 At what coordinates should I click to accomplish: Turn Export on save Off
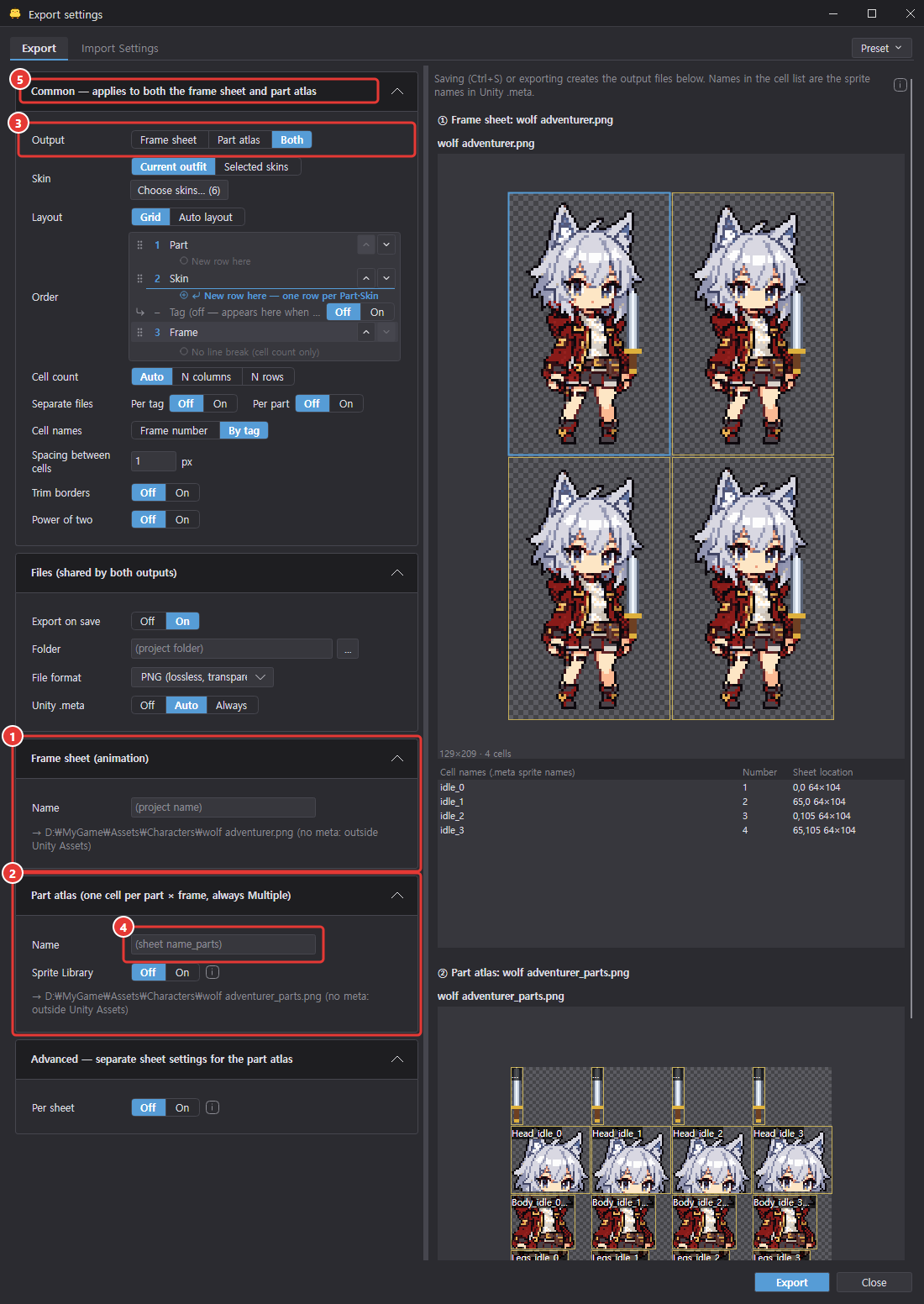148,621
